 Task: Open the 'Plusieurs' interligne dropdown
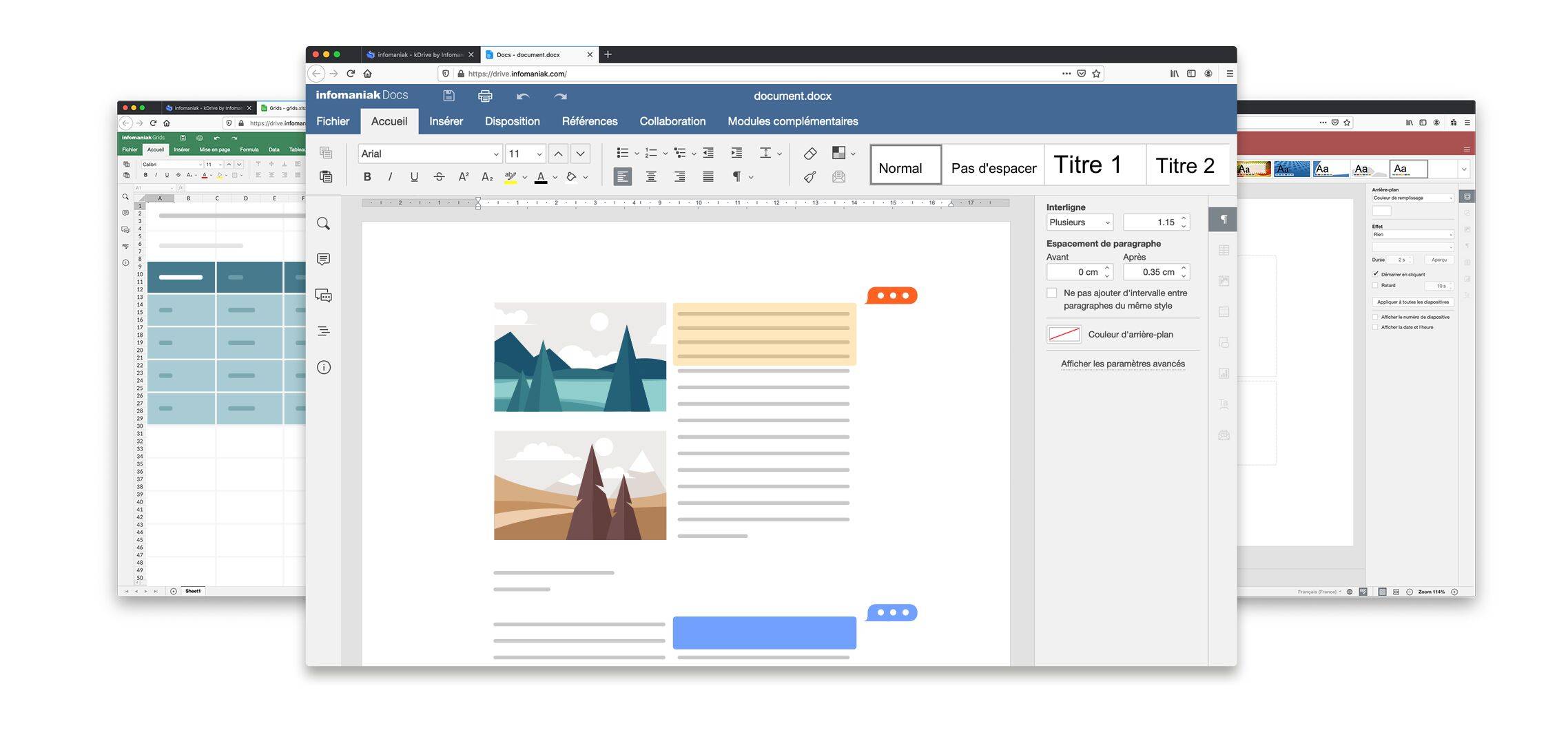coord(1079,222)
